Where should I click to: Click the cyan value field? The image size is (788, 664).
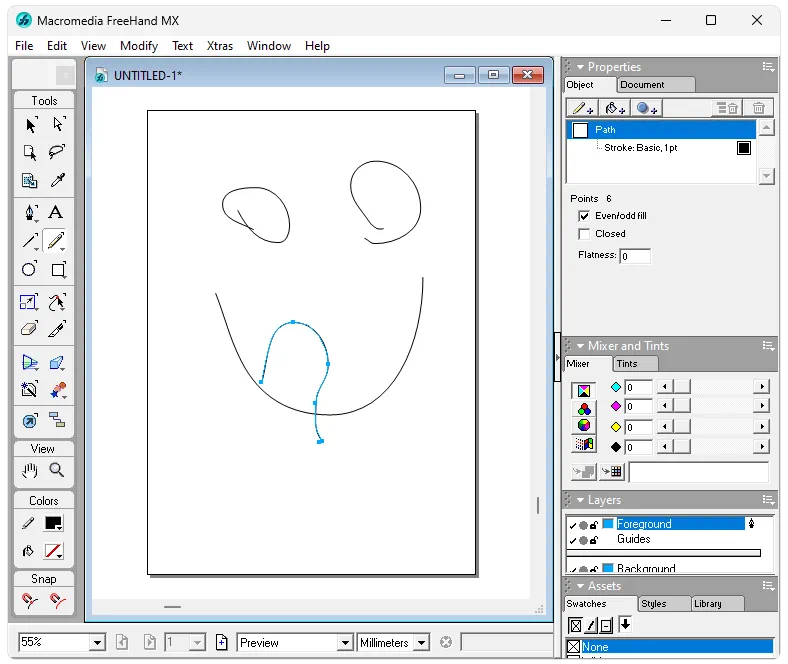tap(638, 387)
